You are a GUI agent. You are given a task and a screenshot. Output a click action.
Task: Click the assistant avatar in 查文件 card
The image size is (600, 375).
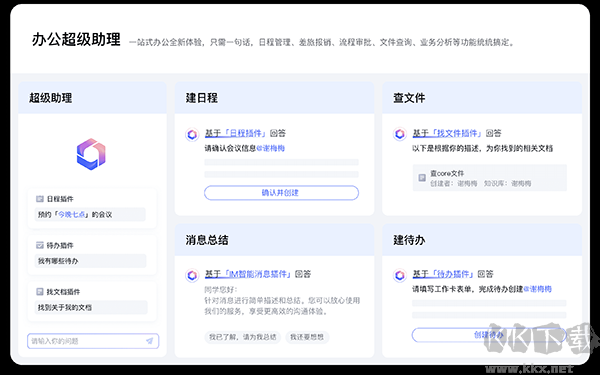pos(400,134)
